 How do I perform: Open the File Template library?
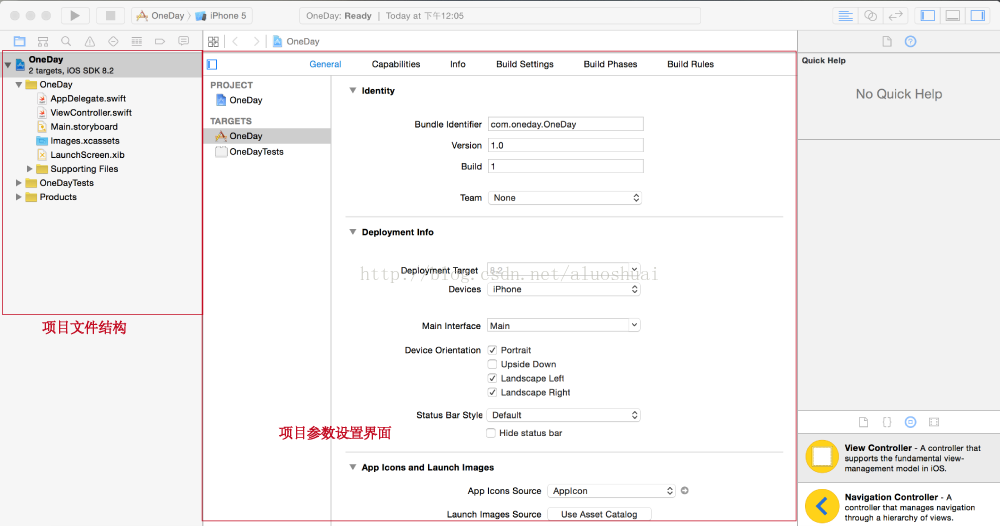pyautogui.click(x=864, y=422)
